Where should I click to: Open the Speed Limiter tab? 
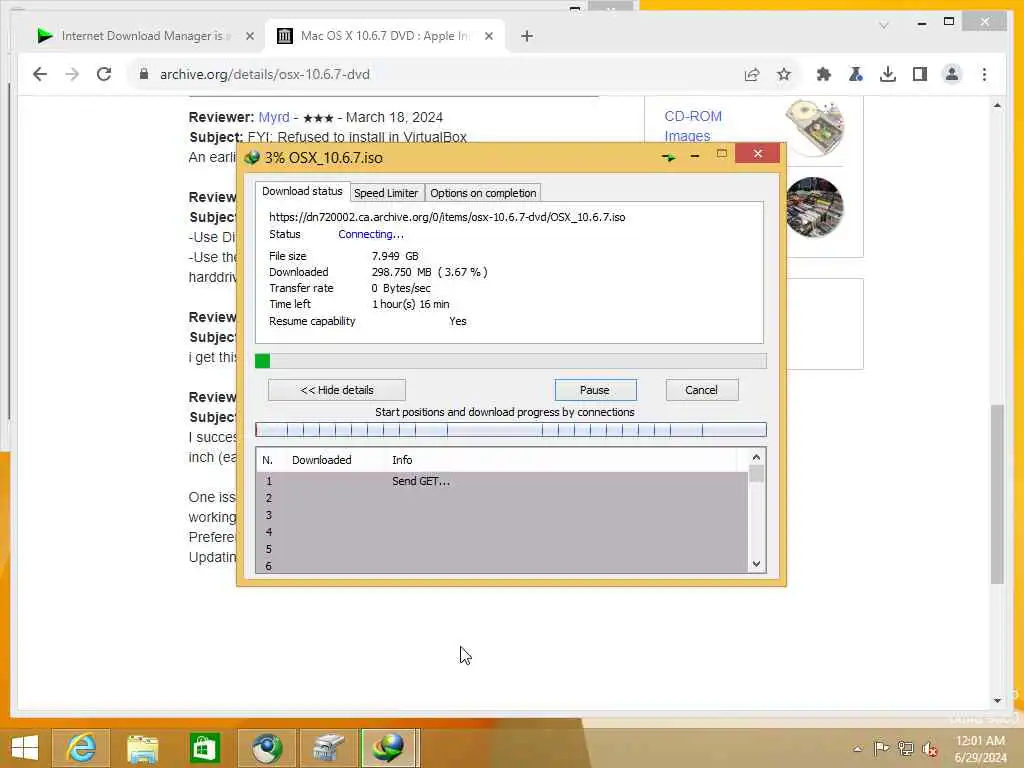pos(386,193)
